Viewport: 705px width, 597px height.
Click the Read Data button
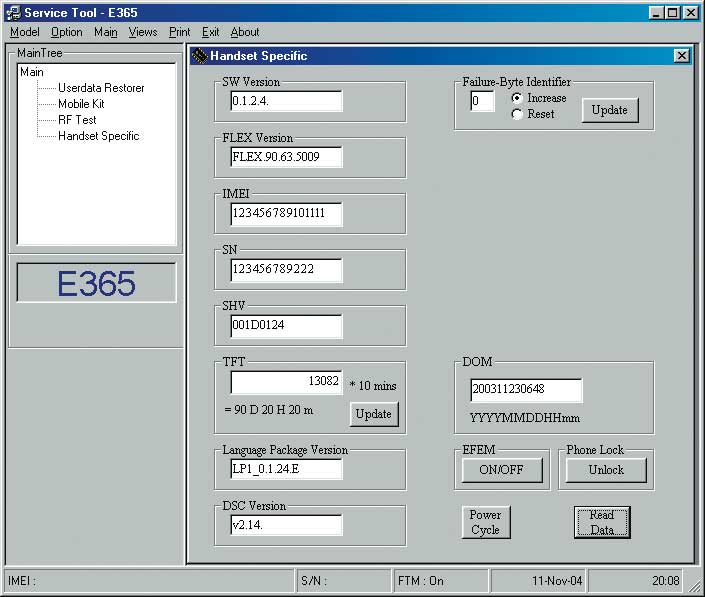tap(602, 522)
